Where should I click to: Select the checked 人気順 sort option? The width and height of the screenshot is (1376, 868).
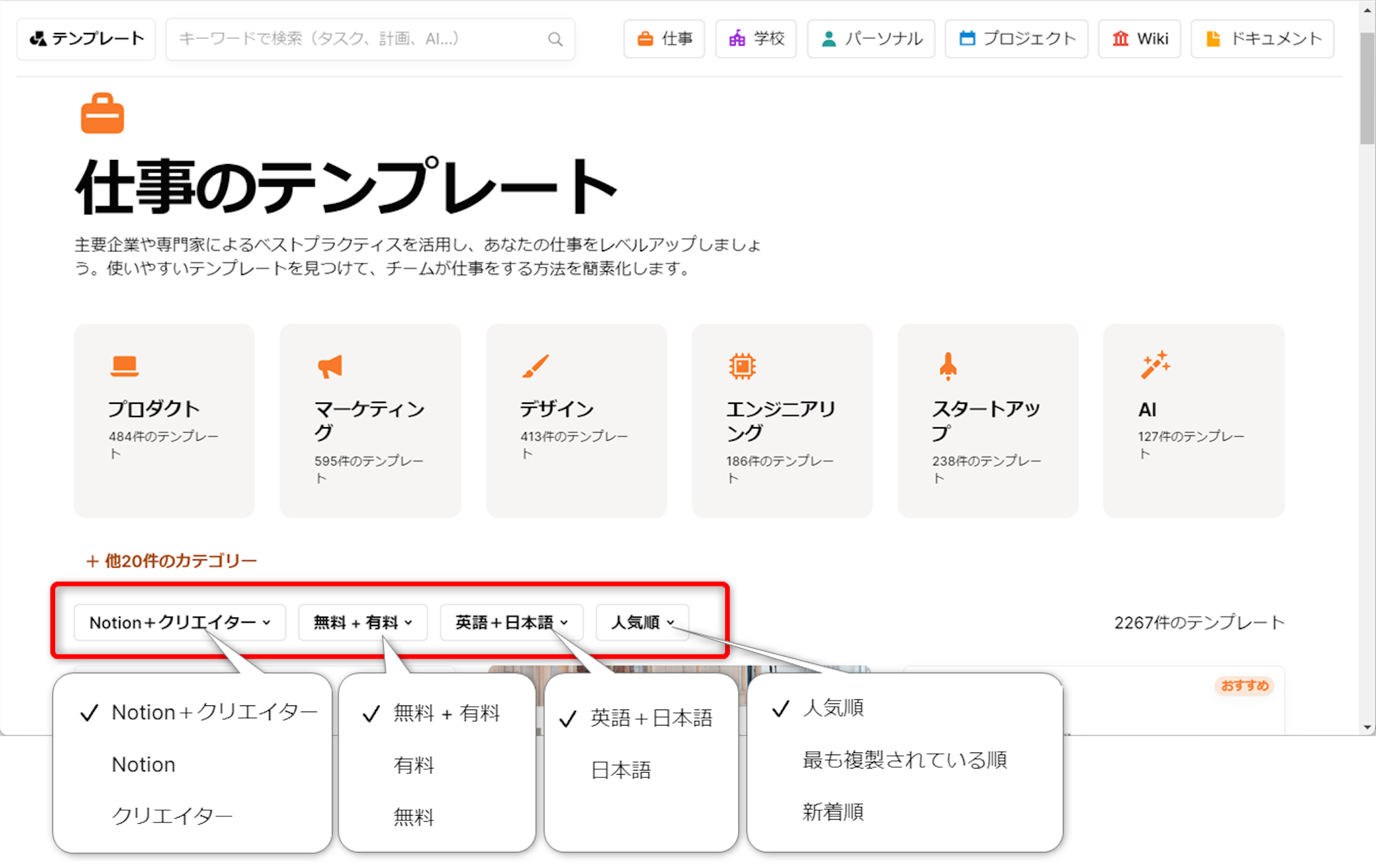click(x=833, y=708)
